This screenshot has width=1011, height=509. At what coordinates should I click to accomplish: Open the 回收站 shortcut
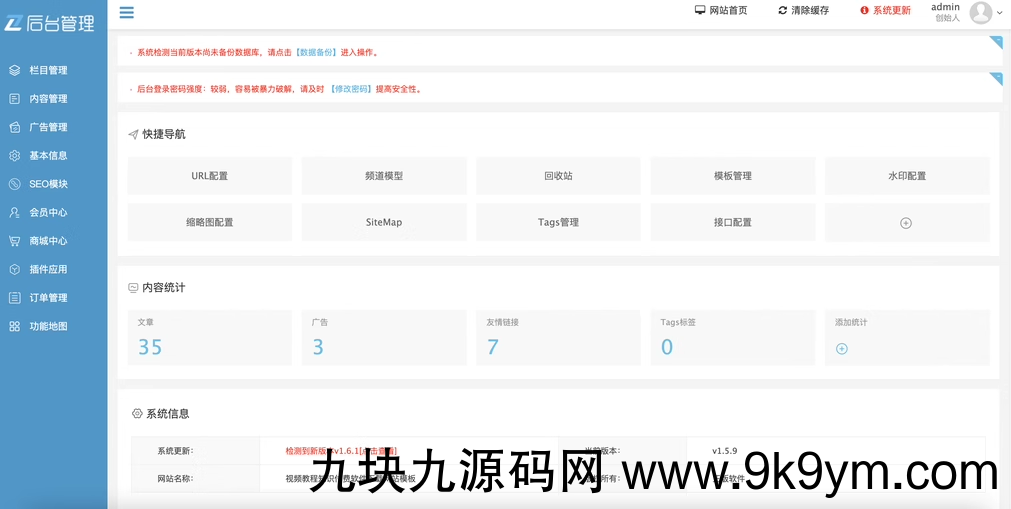click(x=558, y=175)
